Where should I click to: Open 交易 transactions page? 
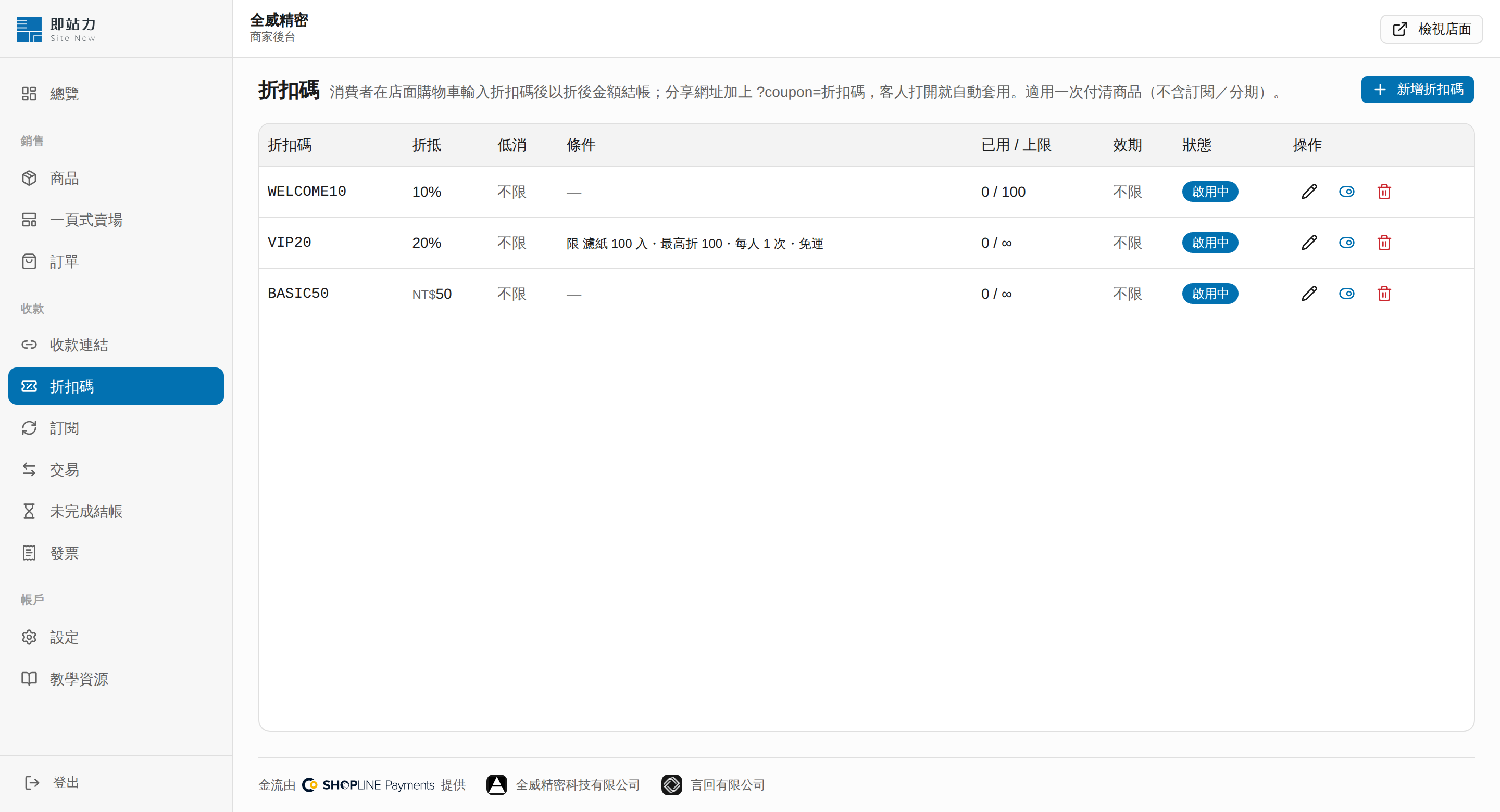coord(116,470)
